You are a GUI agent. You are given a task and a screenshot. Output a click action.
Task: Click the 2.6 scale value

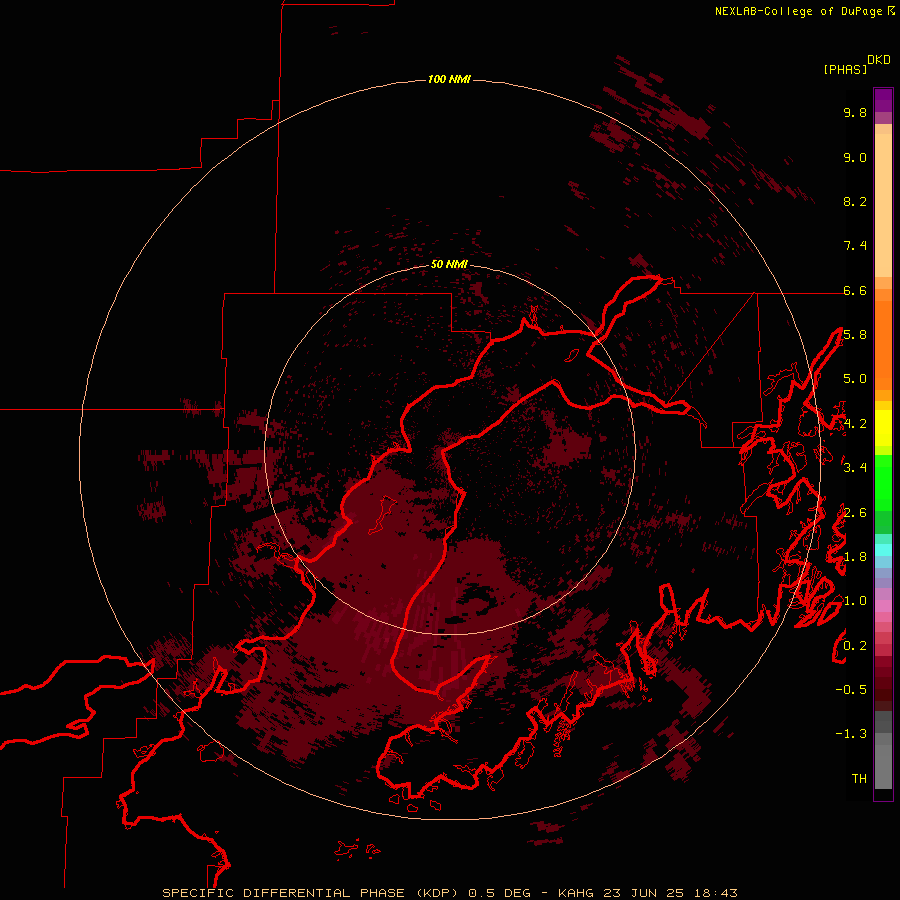pyautogui.click(x=855, y=513)
